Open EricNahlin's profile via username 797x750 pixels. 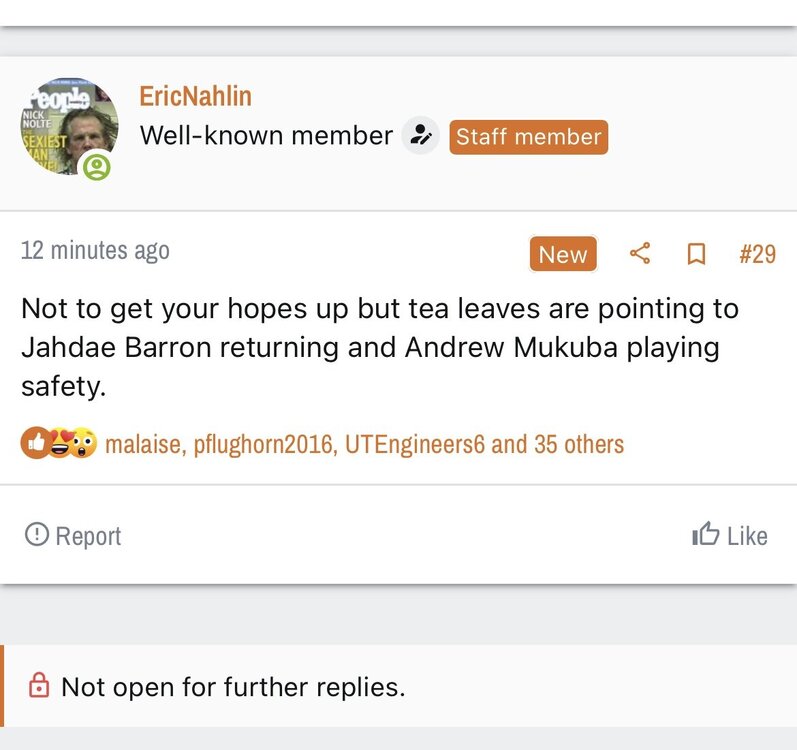pos(195,97)
